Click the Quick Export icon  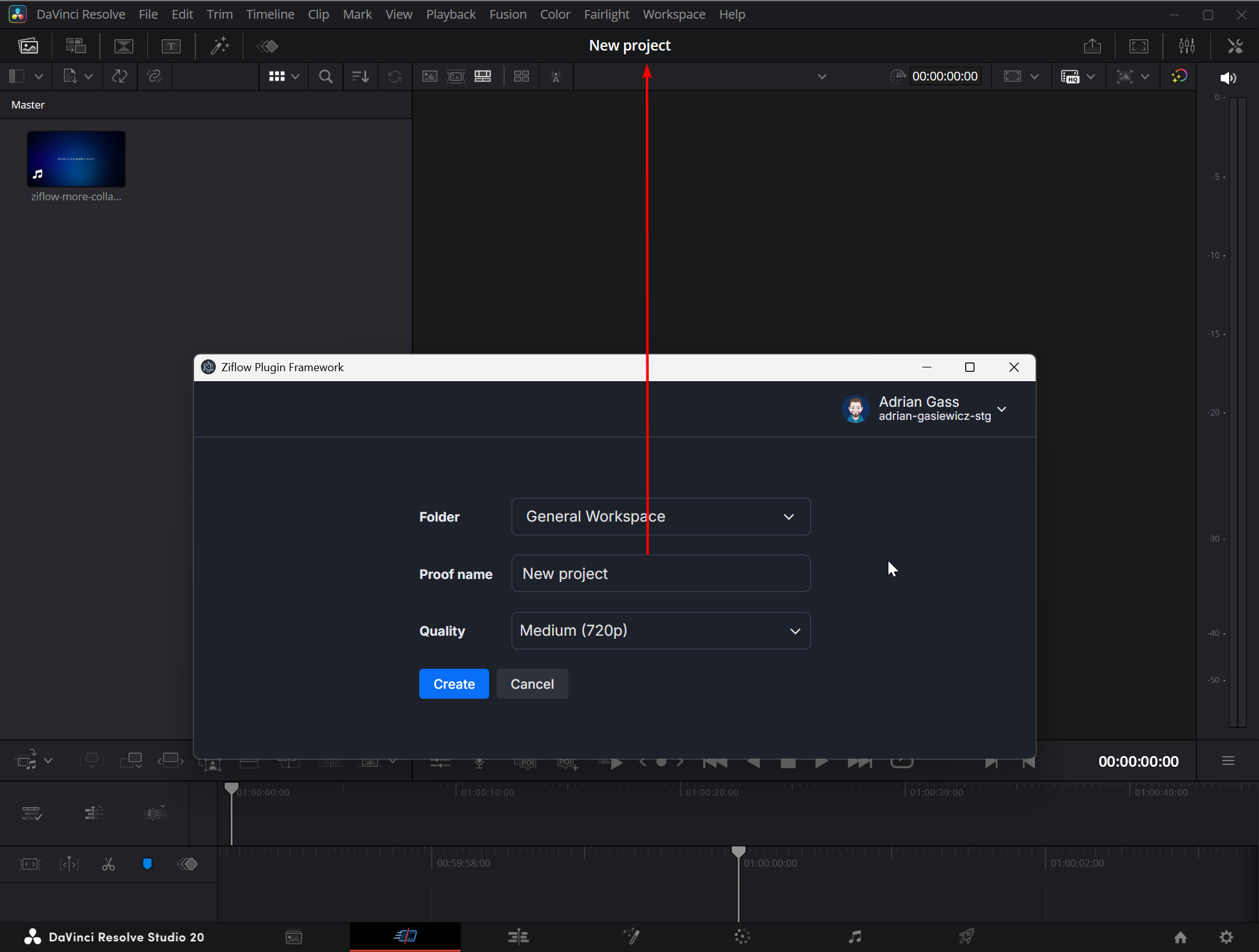1092,46
